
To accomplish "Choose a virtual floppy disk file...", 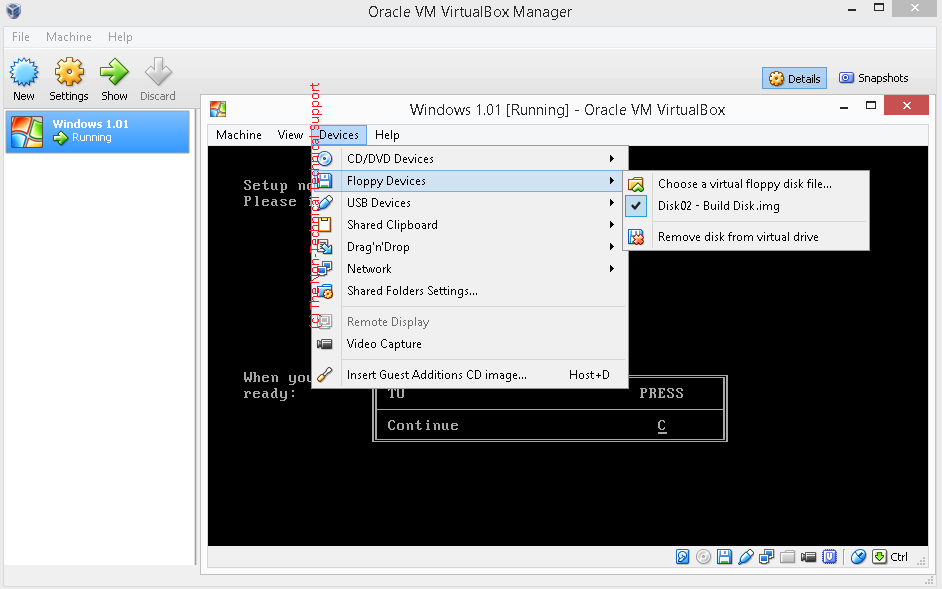I will (x=747, y=184).
